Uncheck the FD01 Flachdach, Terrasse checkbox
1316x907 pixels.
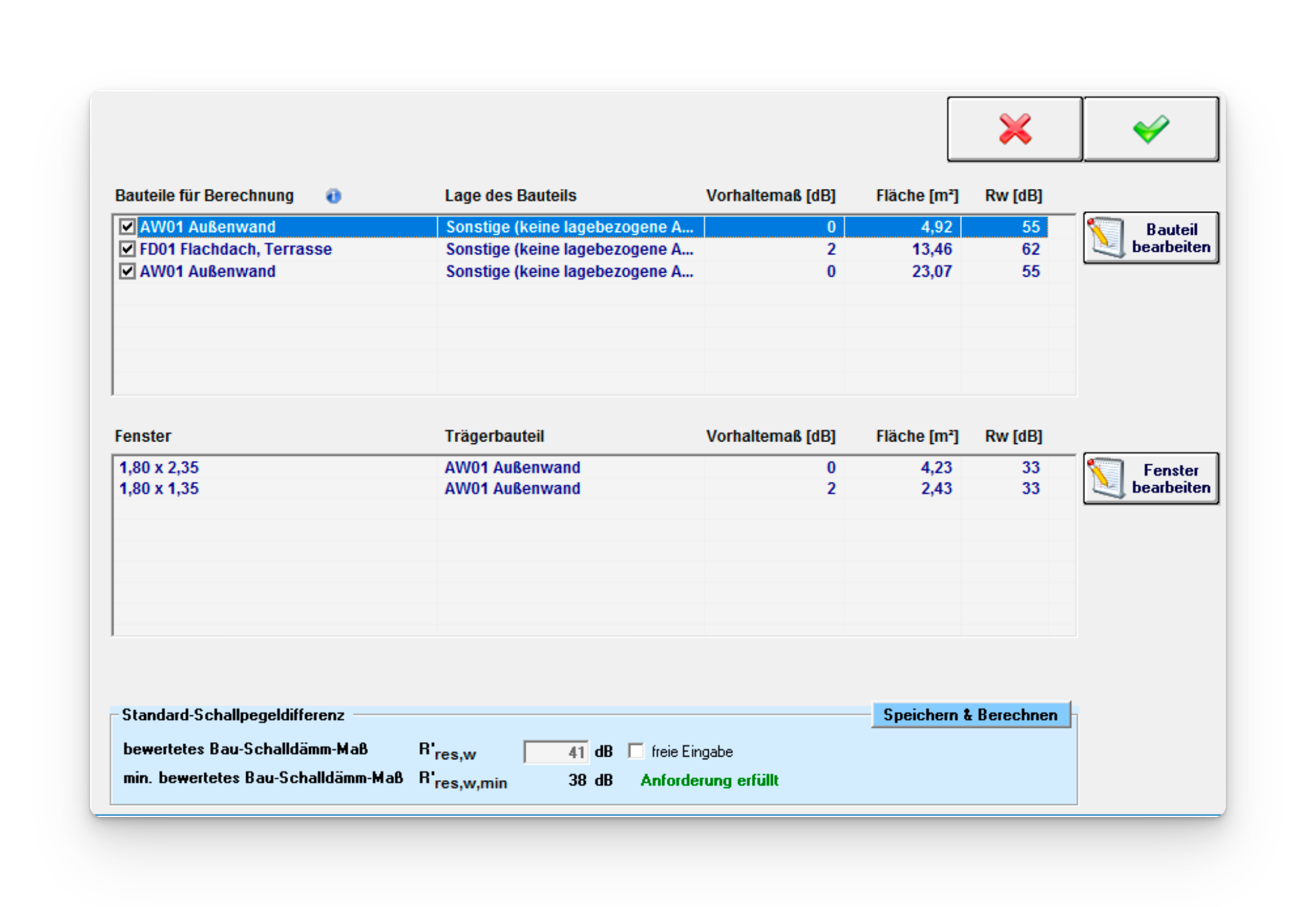point(127,249)
